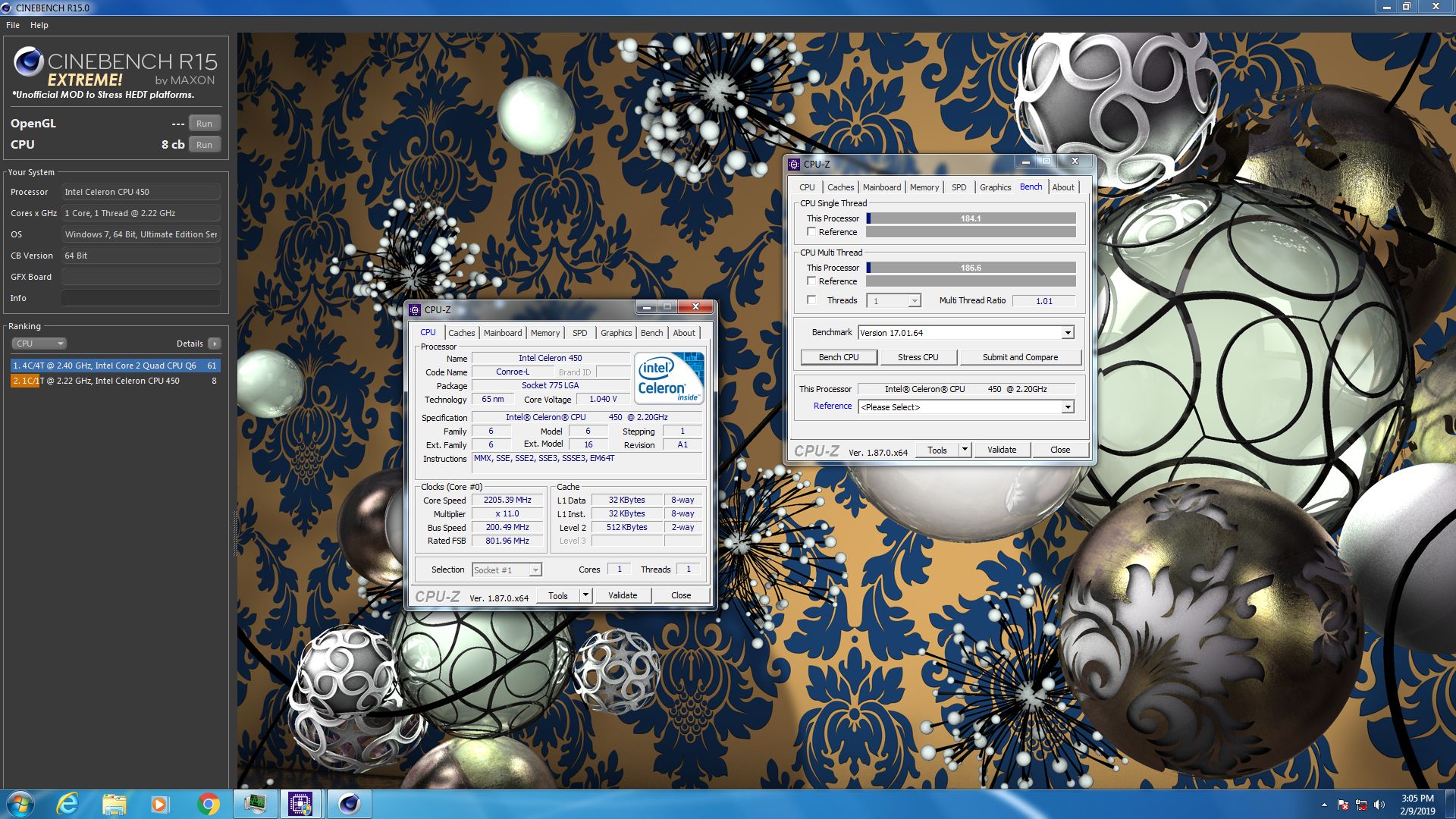1456x819 pixels.
Task: Open Socket #1 selection dropdown
Action: pos(507,570)
